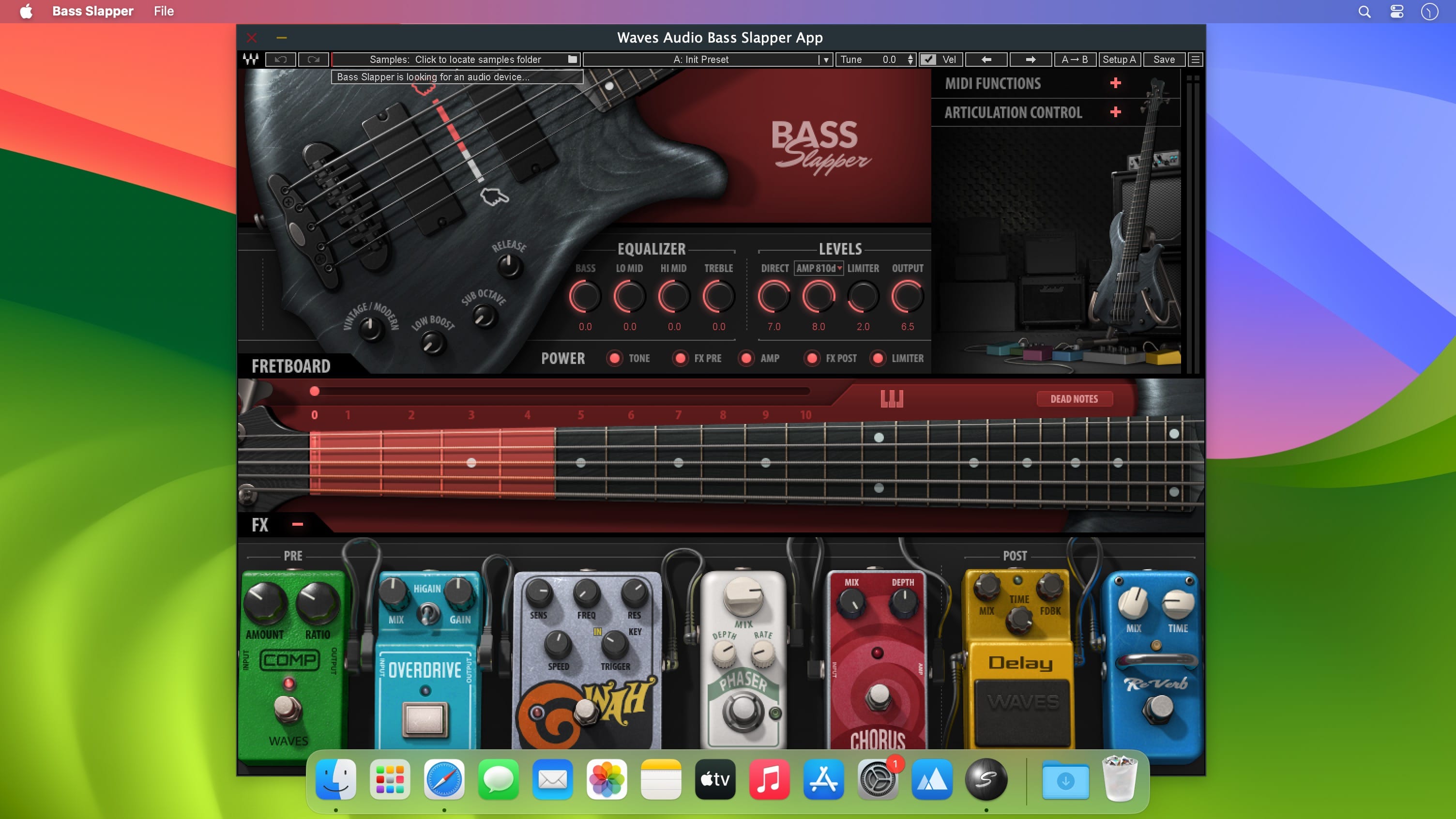Click the fretboard position slider handle

point(315,391)
